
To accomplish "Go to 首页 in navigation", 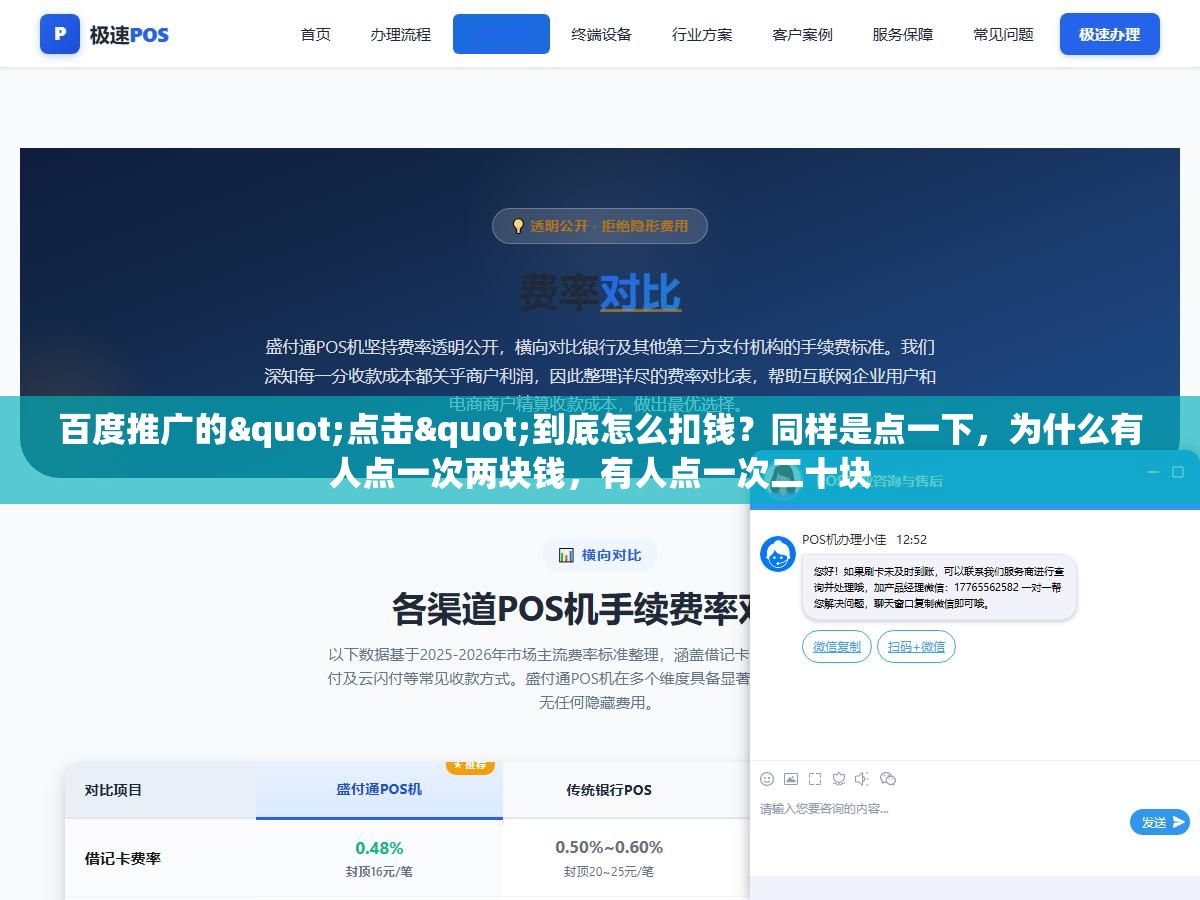I will point(316,34).
